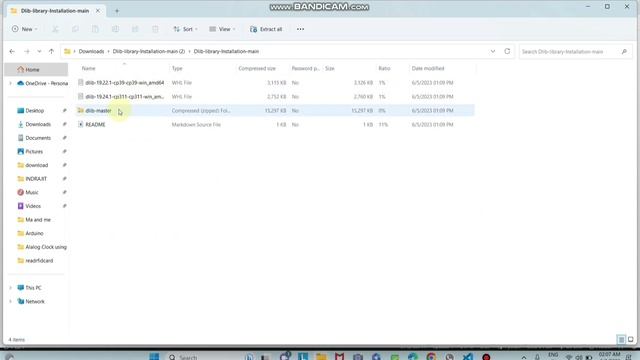
Task: Open the recent locations chevron
Action: point(39,51)
